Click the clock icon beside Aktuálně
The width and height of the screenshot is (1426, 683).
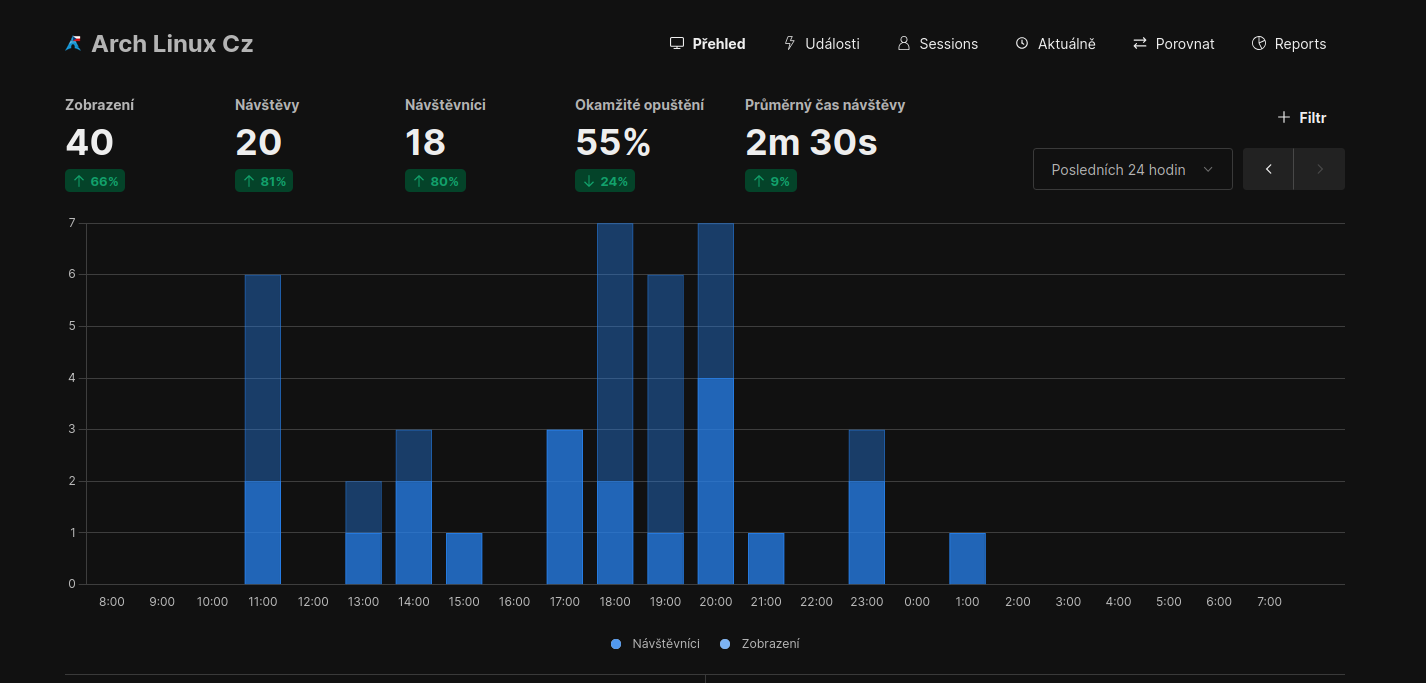1022,44
